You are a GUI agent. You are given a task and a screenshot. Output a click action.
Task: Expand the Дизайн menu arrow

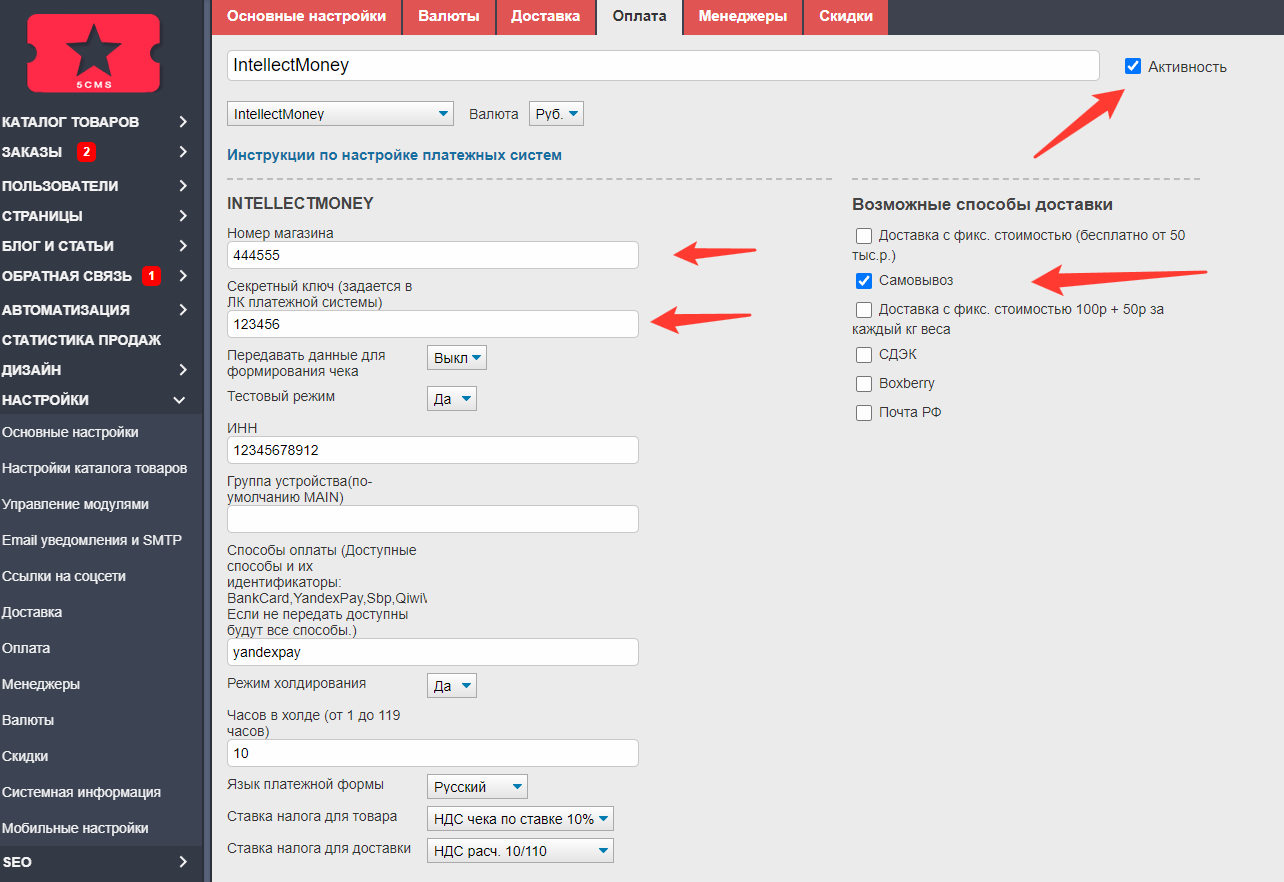[182, 370]
